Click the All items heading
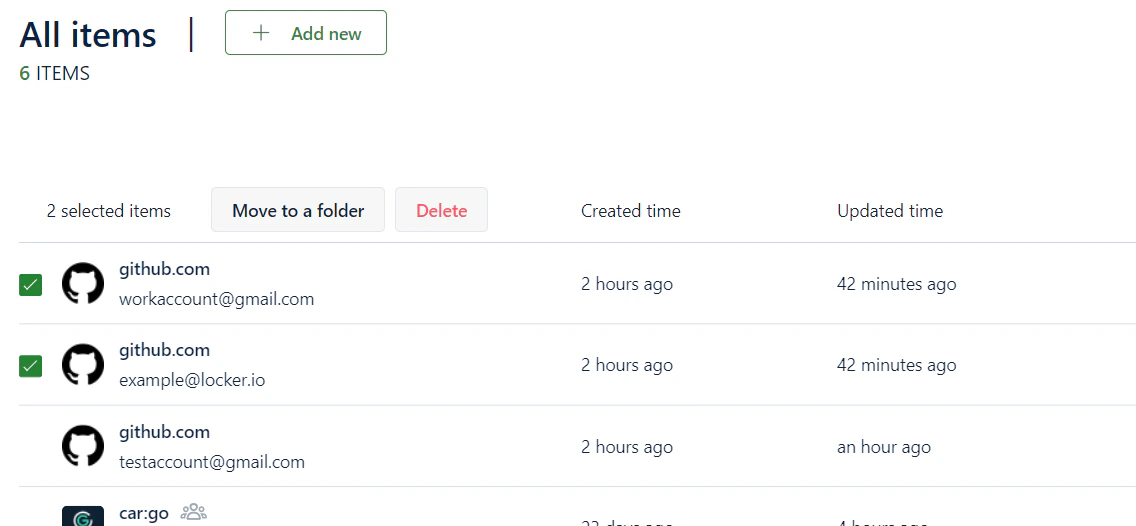Viewport: 1136px width, 526px height. click(x=88, y=35)
